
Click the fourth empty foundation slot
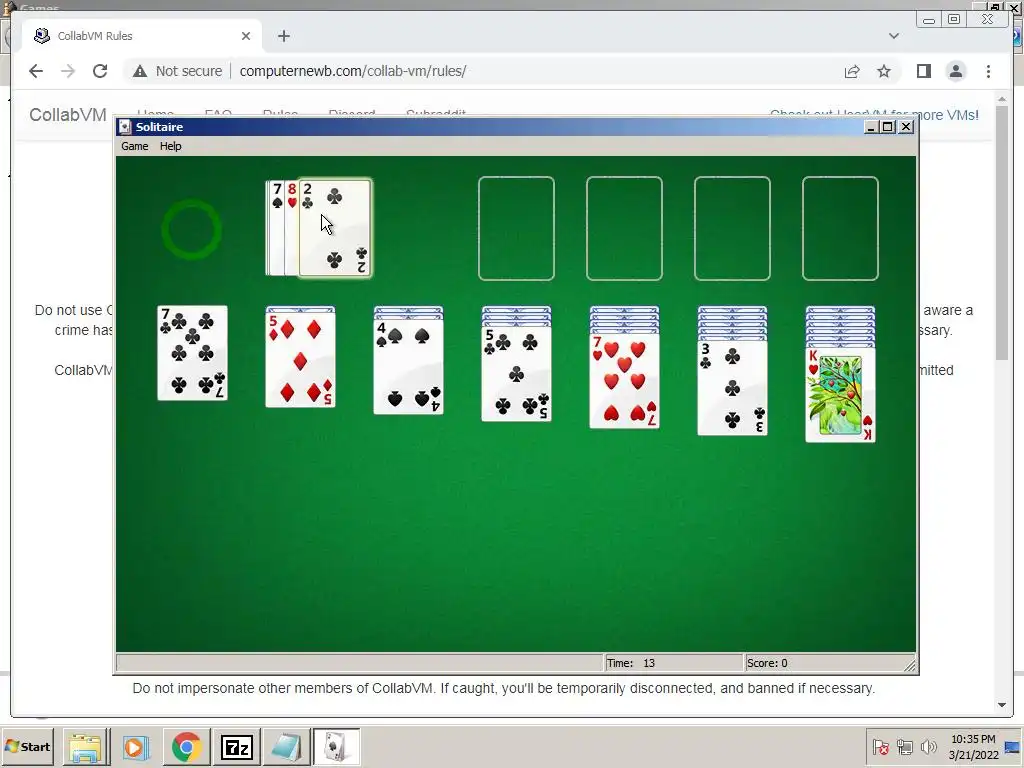[x=840, y=229]
